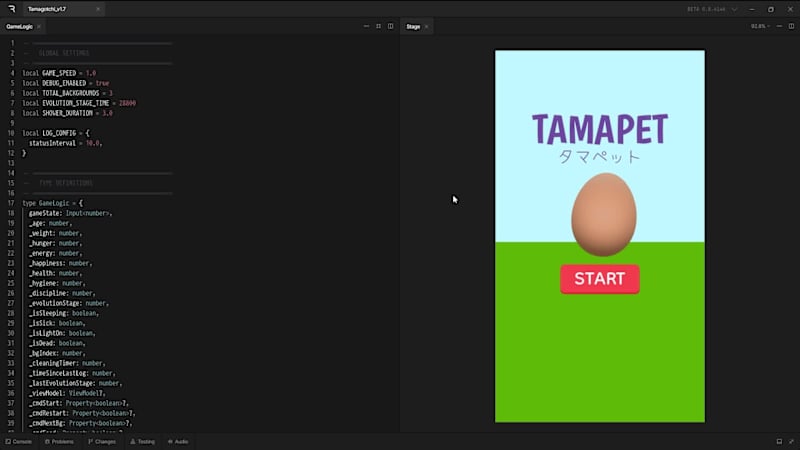
Task: Click the _cmdStart field on line 37
Action: pyautogui.click(x=45, y=403)
